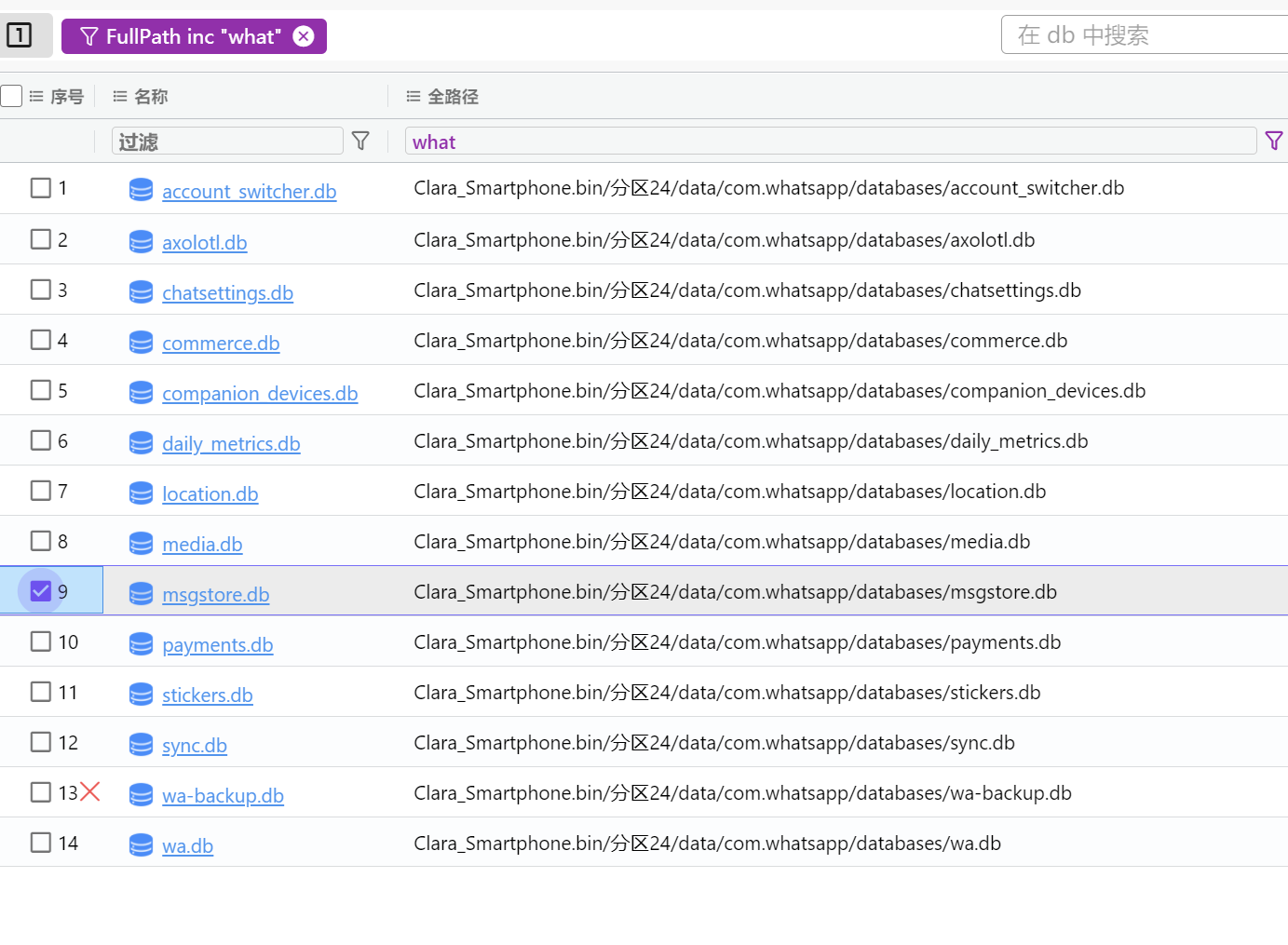Click the database icon beside wa.db
1288x945 pixels.
141,844
